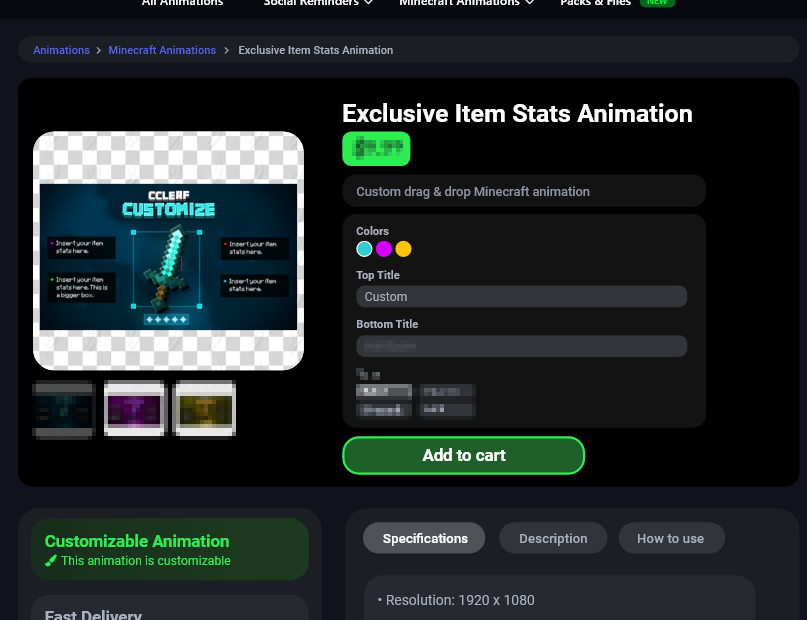View the main sword animation preview

168,251
